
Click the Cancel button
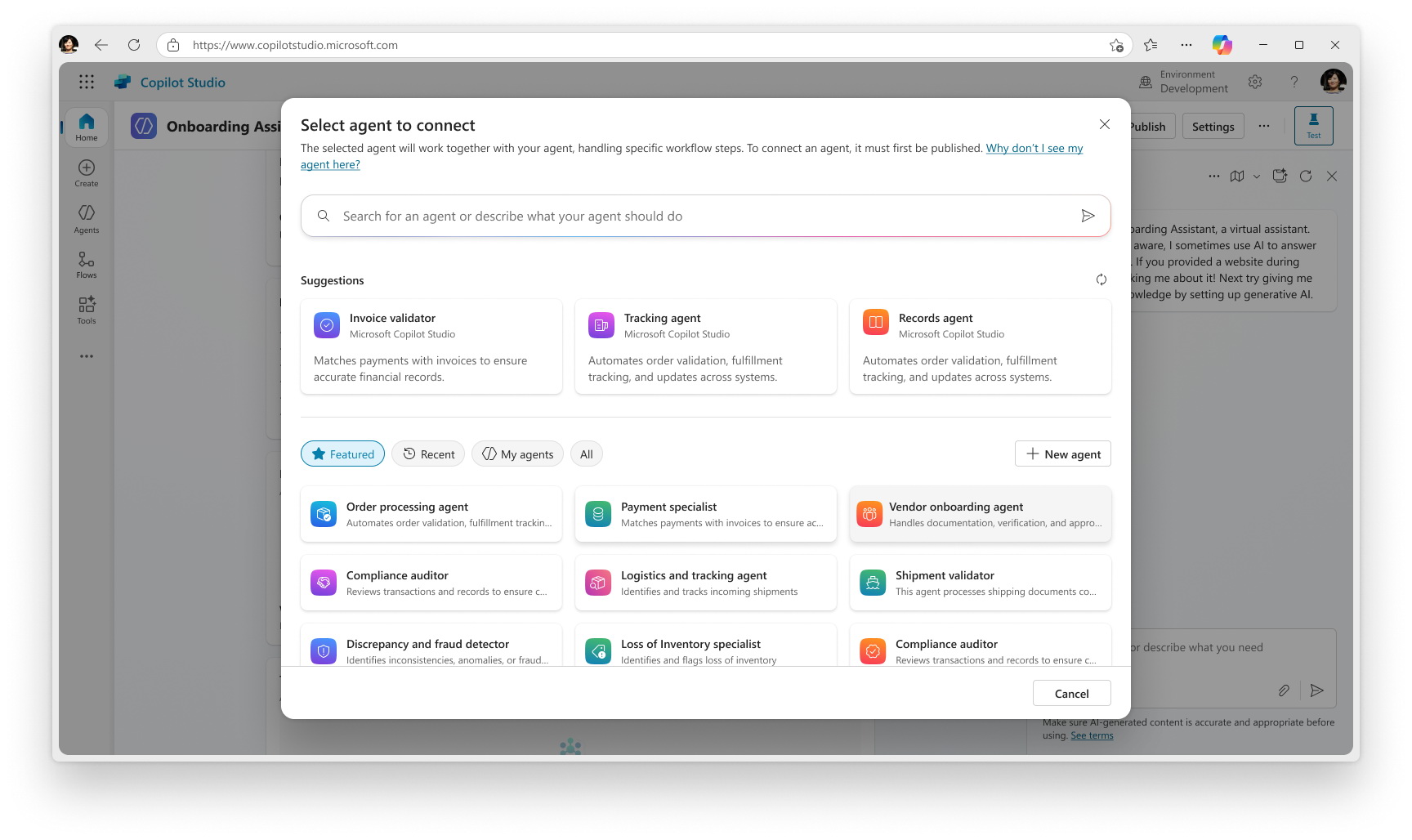click(x=1072, y=693)
